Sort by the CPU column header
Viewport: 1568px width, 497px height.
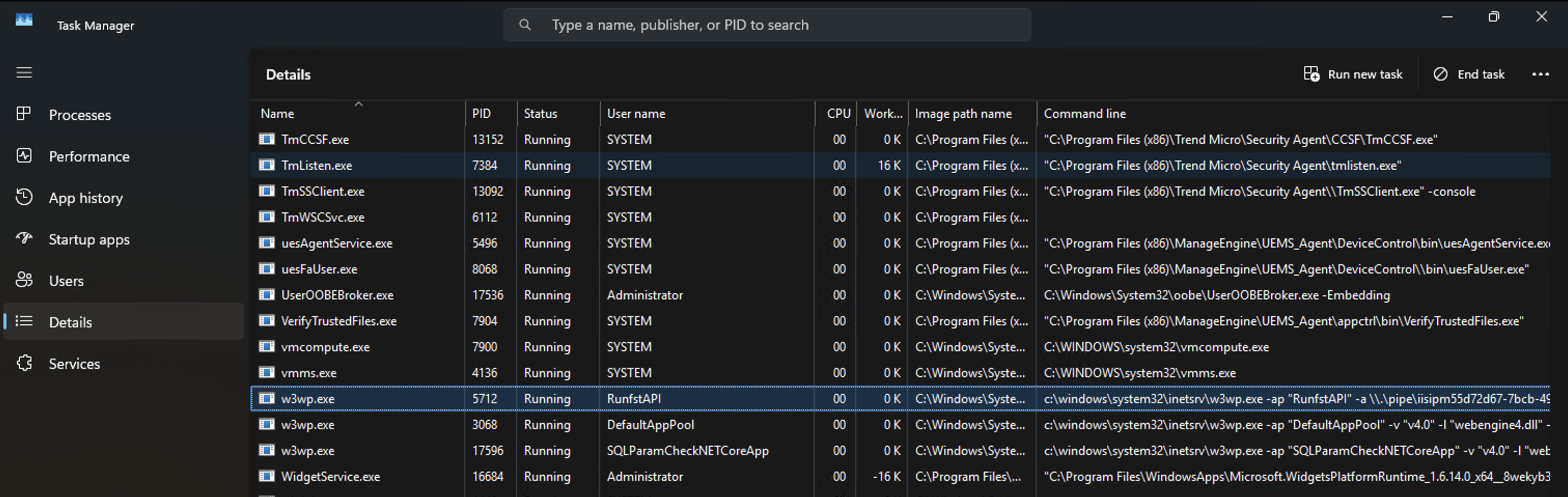click(837, 114)
